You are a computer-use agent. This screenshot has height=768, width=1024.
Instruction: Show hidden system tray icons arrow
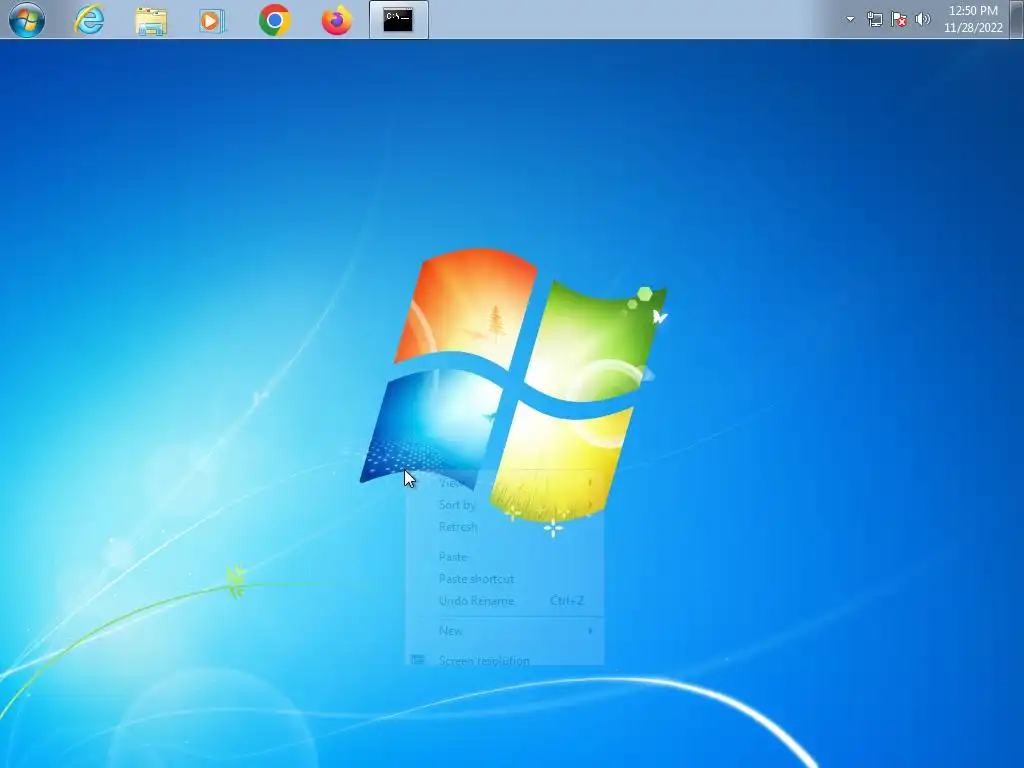(x=850, y=19)
